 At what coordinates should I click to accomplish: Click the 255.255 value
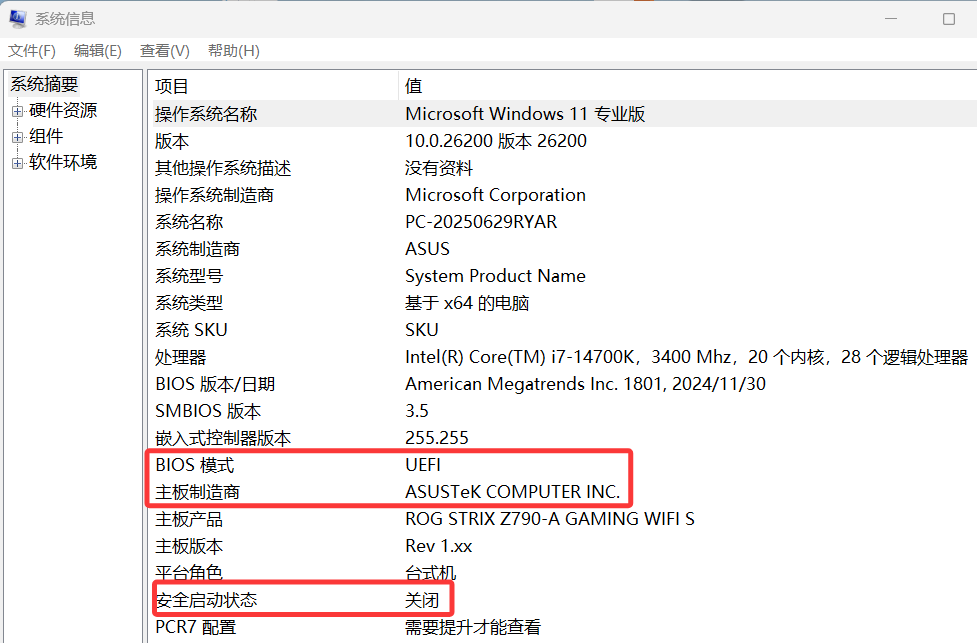point(437,438)
